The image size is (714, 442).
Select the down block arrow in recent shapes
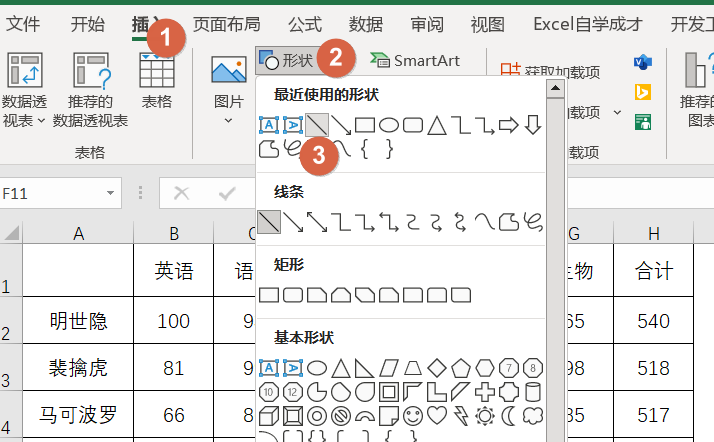coord(532,125)
